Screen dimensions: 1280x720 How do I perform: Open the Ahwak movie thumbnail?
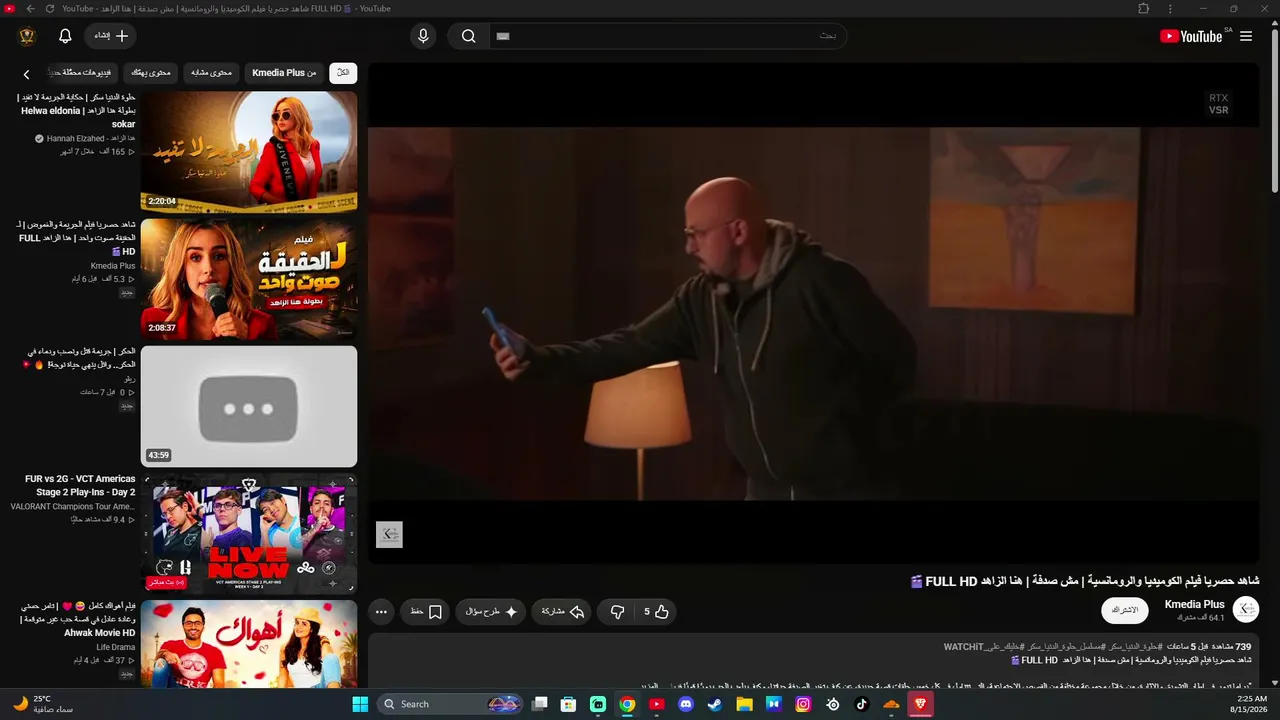tap(249, 644)
